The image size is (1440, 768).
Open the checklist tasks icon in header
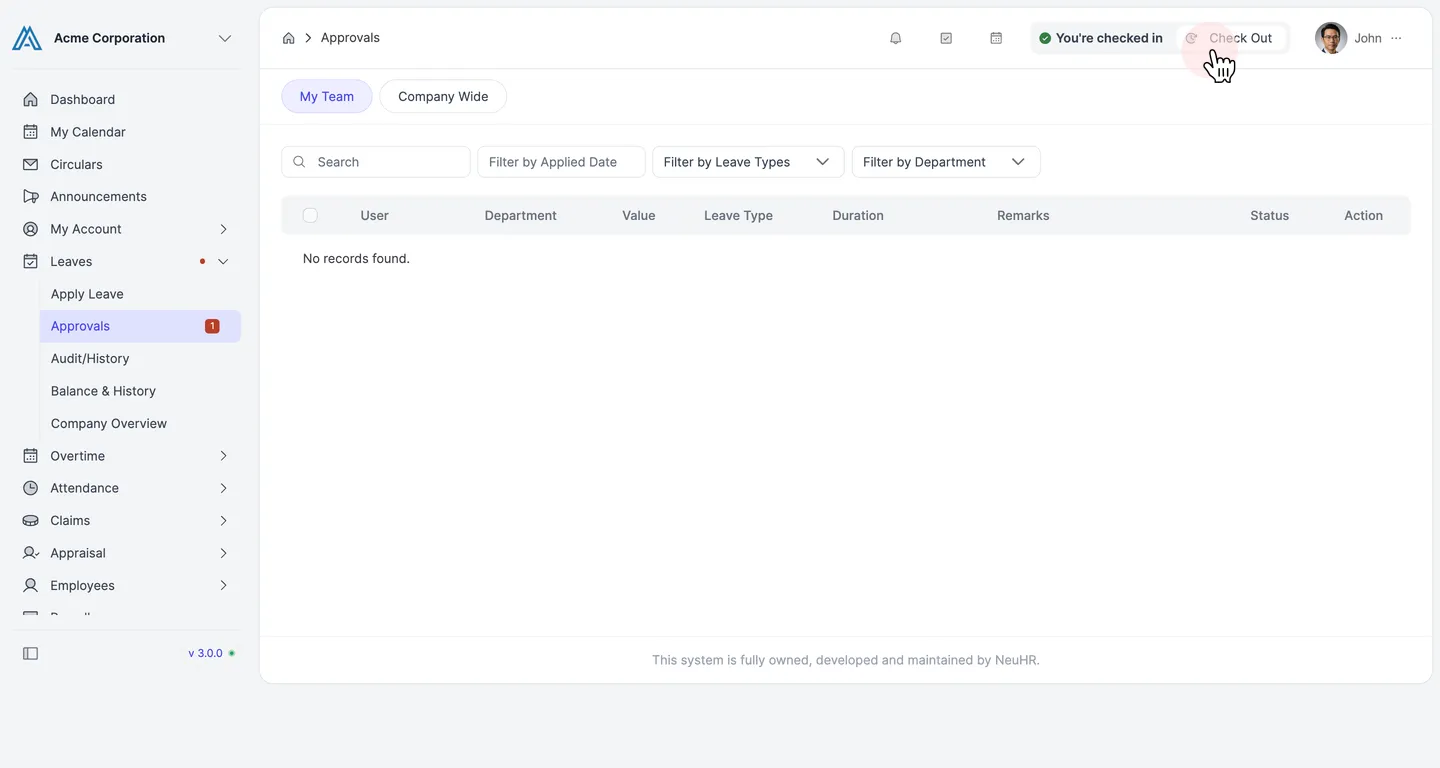coord(946,38)
